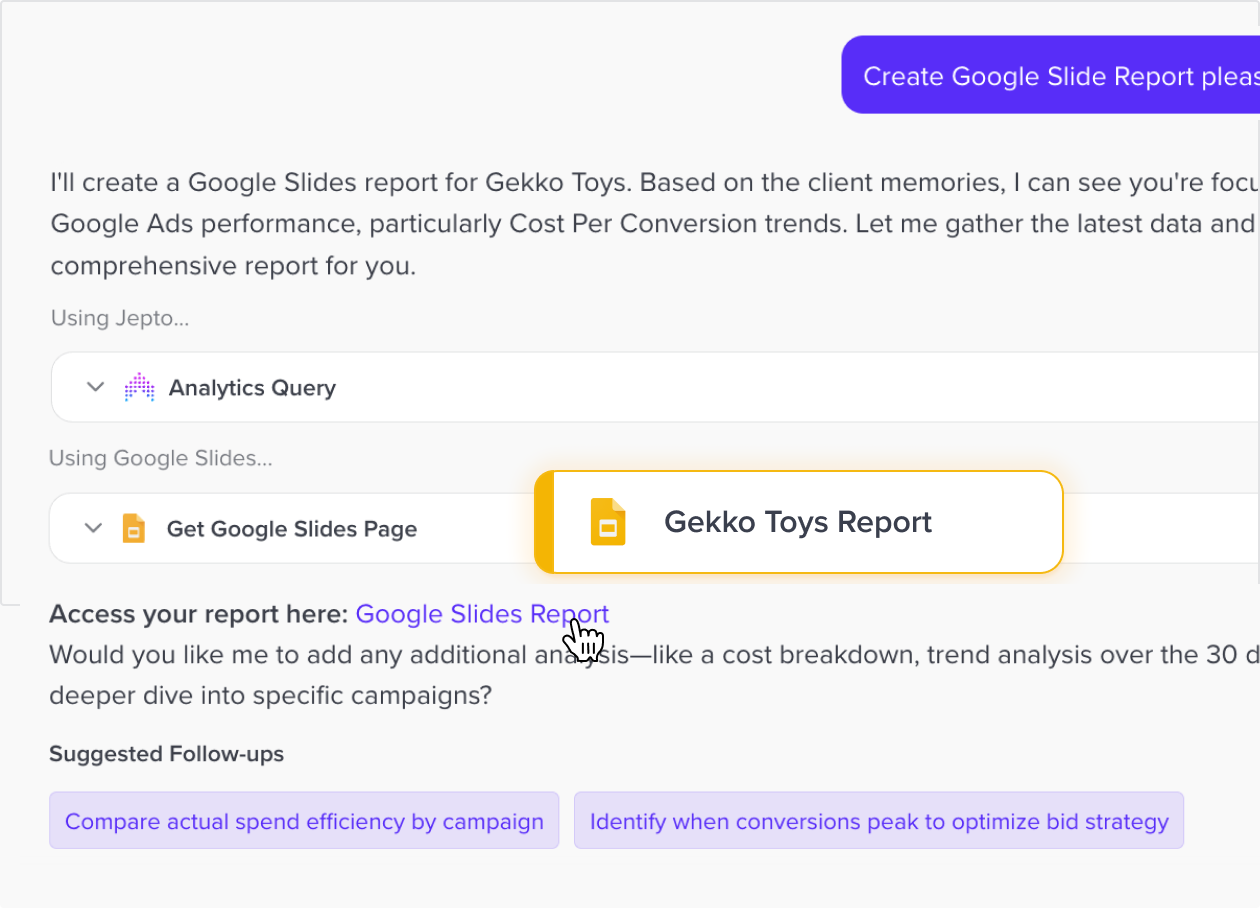Select the Using Jepto status label
The width and height of the screenshot is (1260, 908).
119,318
